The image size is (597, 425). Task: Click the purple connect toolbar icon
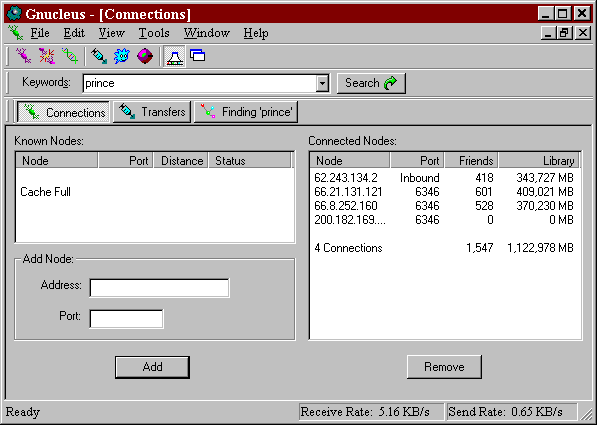click(x=23, y=56)
